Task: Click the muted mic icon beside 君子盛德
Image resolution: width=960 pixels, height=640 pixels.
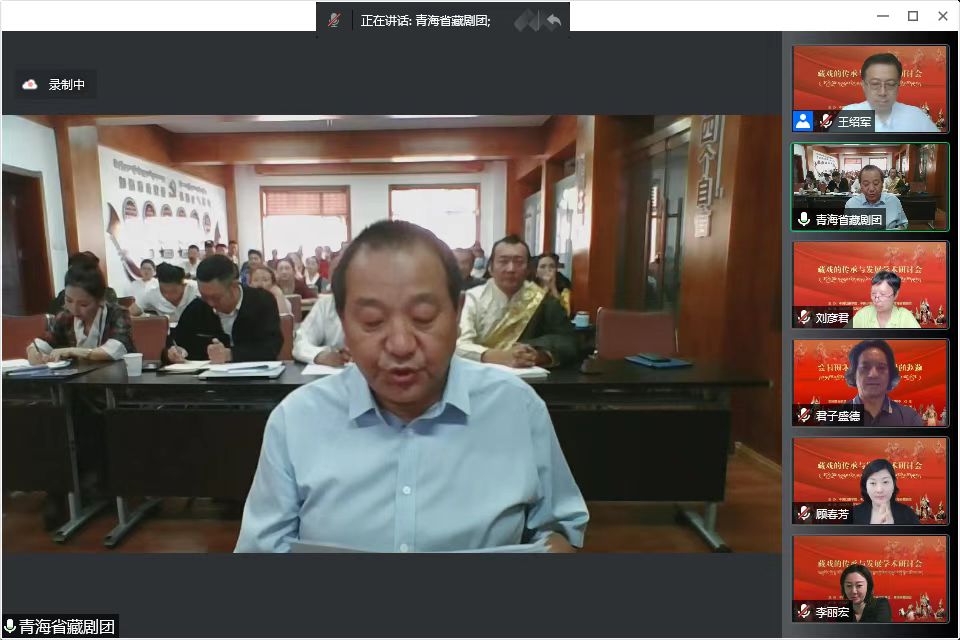Action: (803, 415)
